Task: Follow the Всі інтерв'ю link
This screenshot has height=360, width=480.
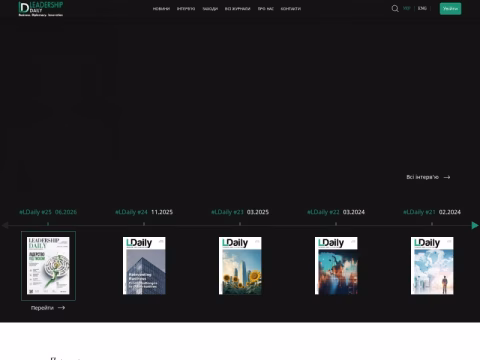Action: [x=422, y=177]
